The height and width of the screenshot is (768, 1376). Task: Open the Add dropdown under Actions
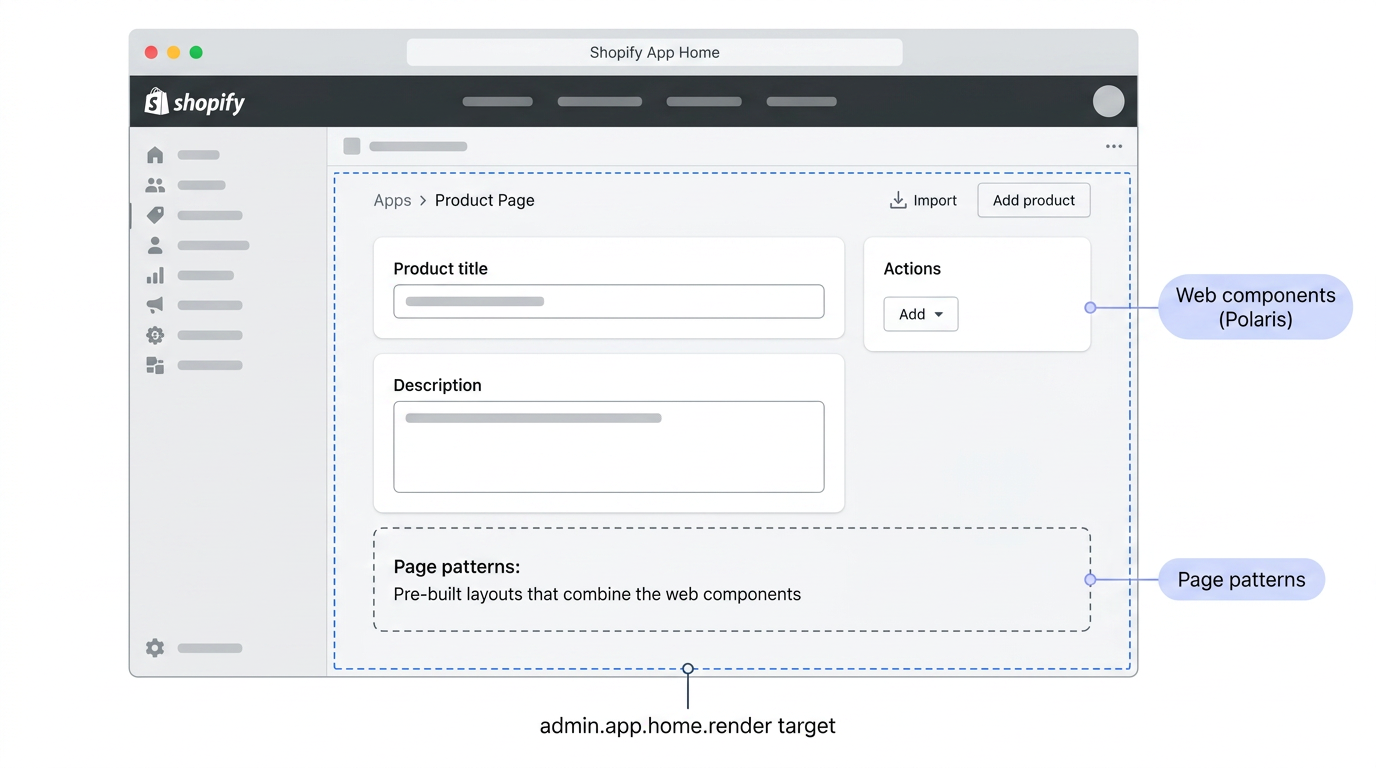921,314
